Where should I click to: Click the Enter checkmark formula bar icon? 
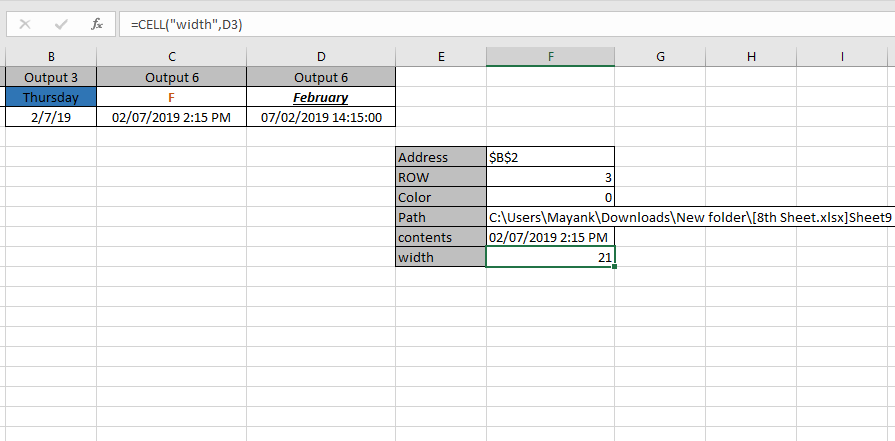tap(61, 25)
